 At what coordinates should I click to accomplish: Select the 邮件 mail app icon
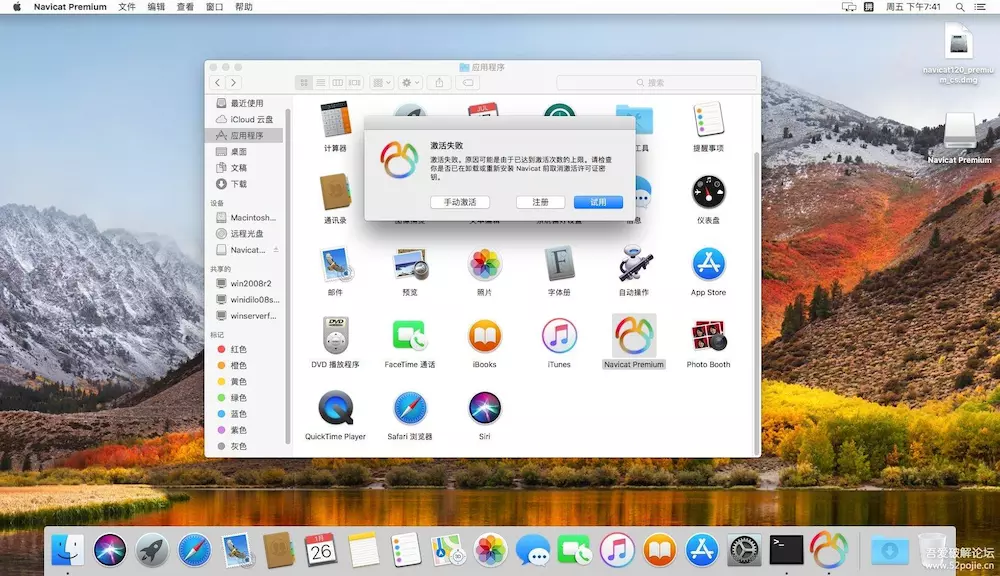[335, 264]
